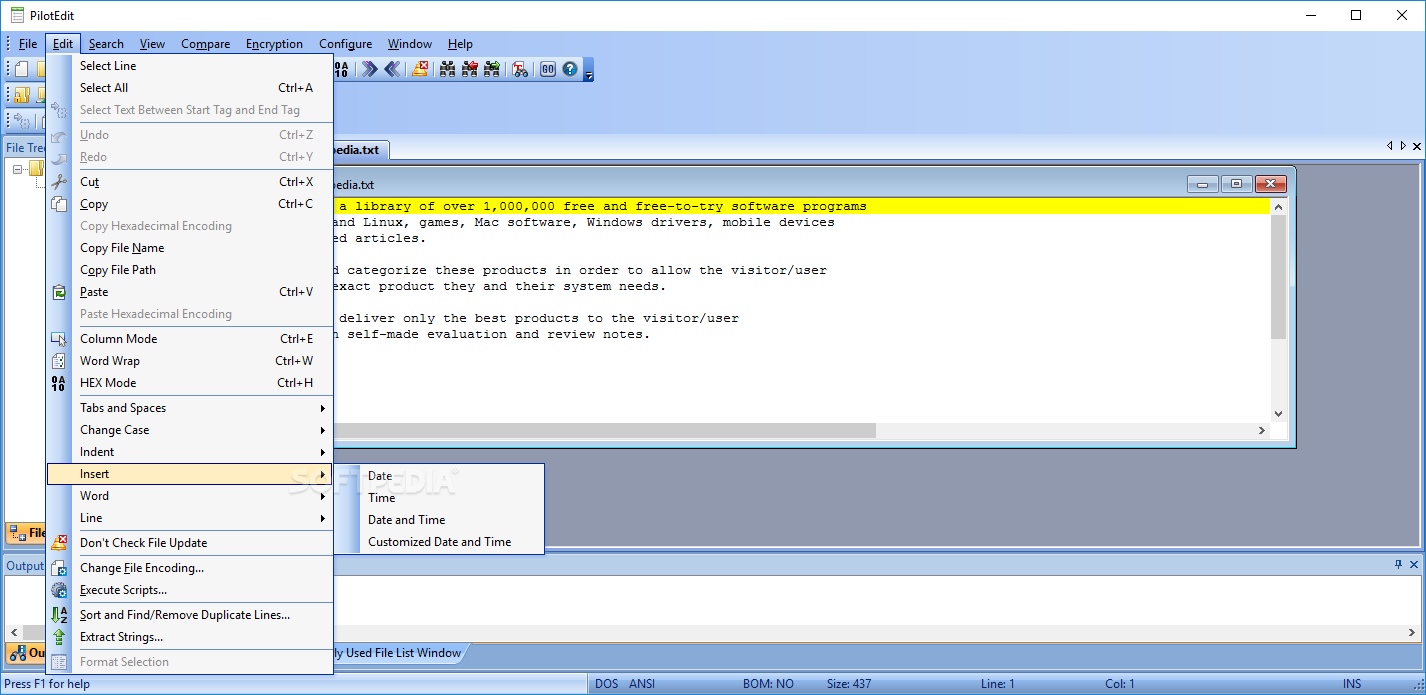
Task: Expand the Line submenu
Action: pos(190,518)
